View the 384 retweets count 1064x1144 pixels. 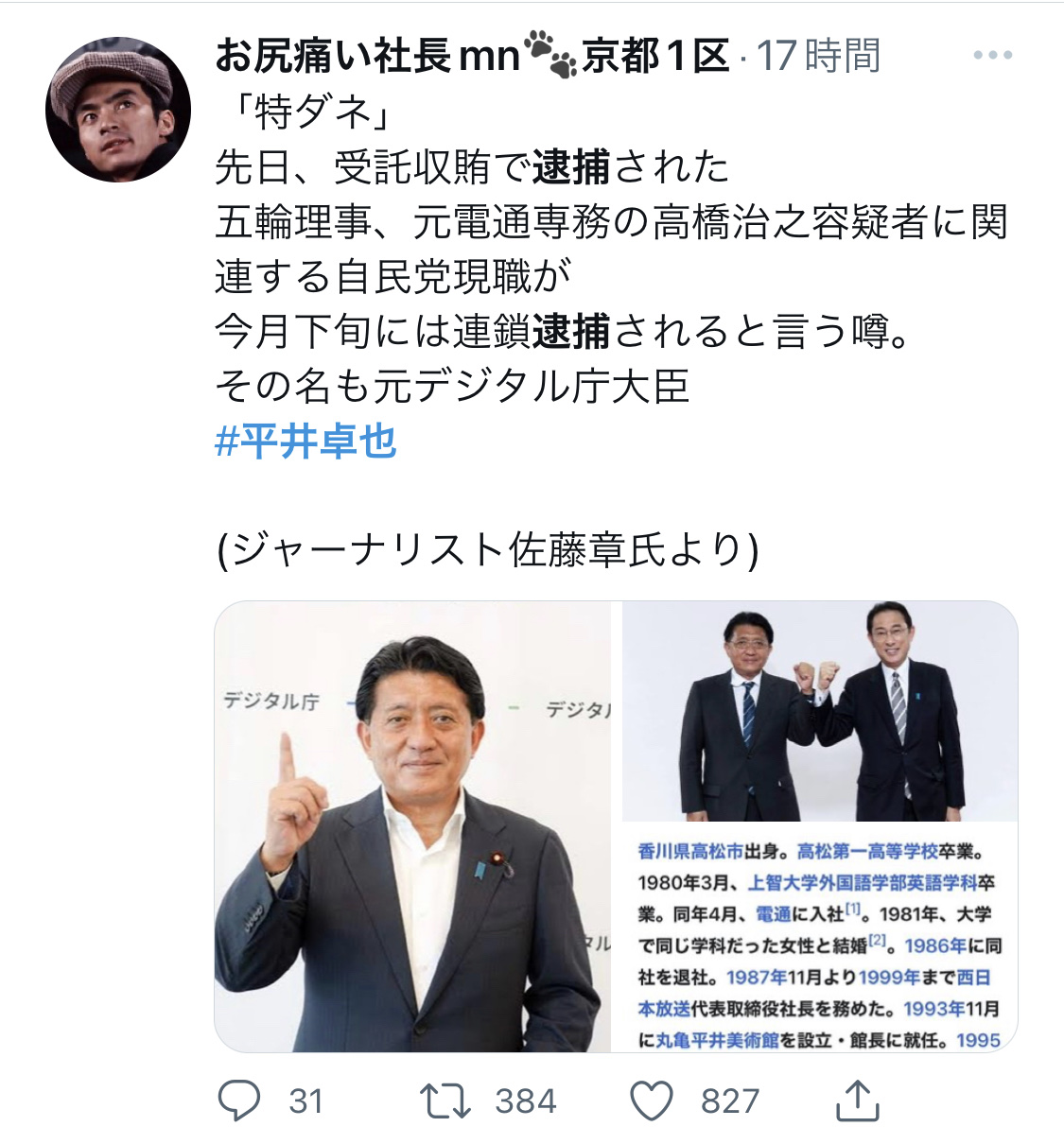click(526, 1101)
